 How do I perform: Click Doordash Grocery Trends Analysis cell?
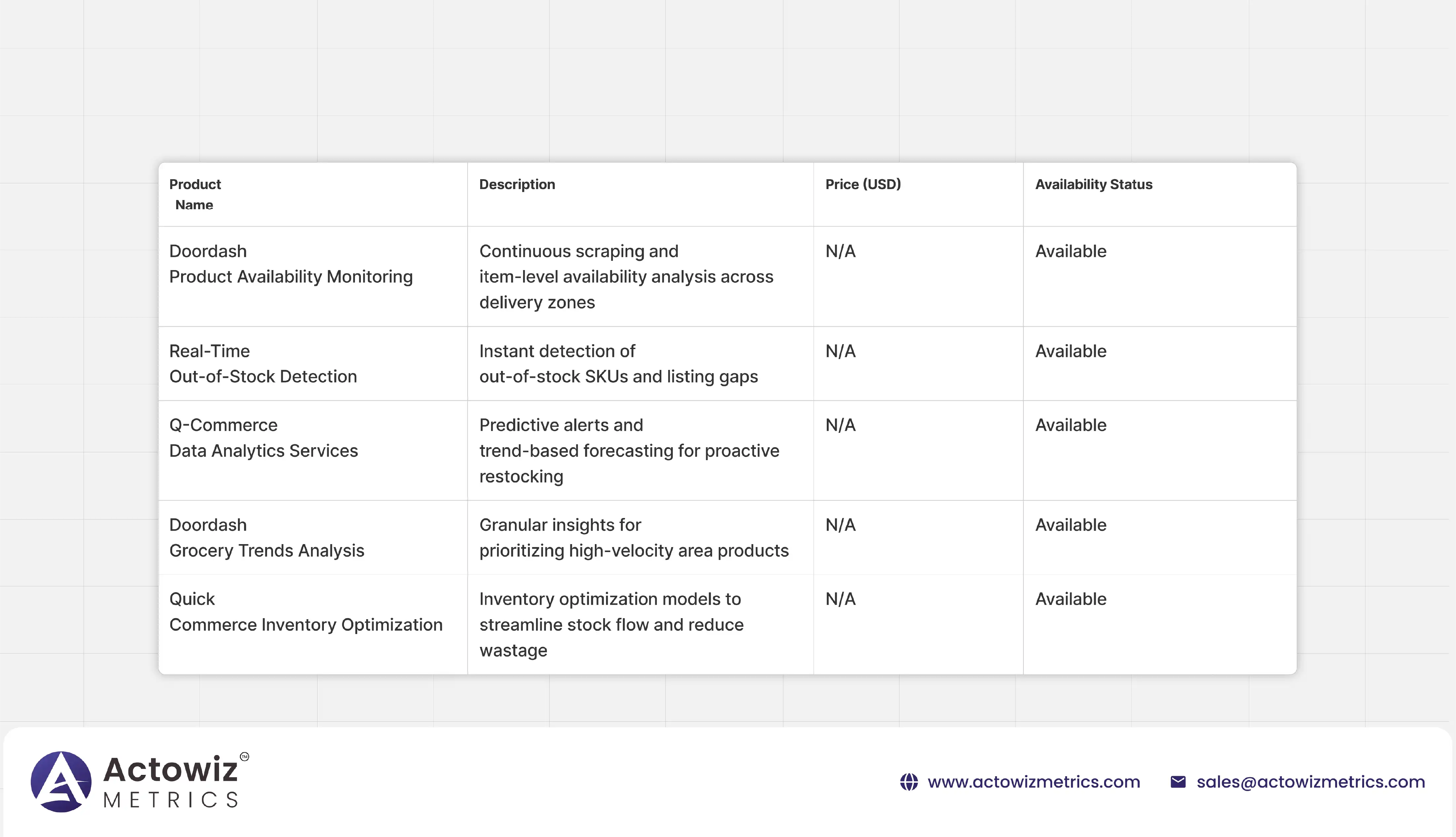(x=266, y=538)
